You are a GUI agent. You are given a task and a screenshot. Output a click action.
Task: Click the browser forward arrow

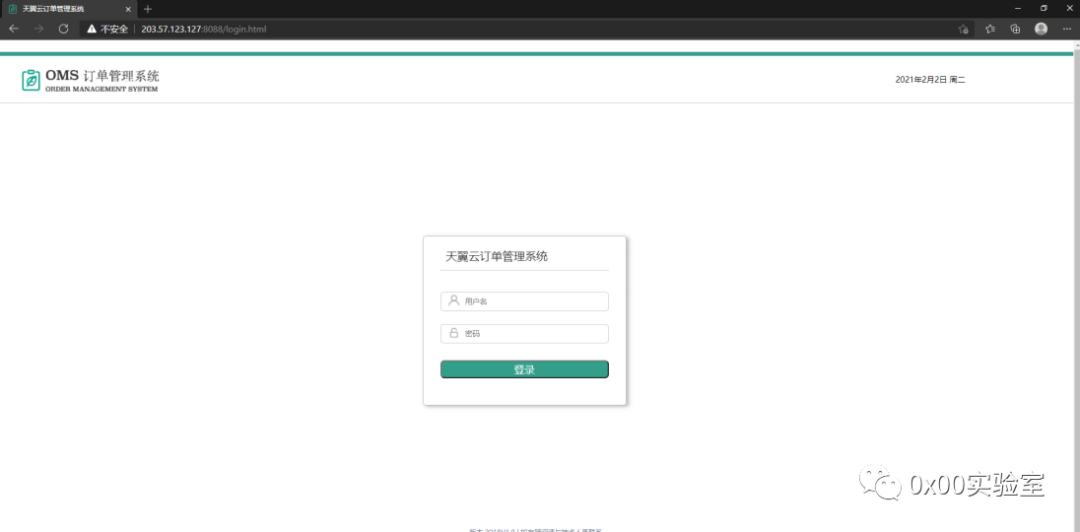pyautogui.click(x=39, y=29)
